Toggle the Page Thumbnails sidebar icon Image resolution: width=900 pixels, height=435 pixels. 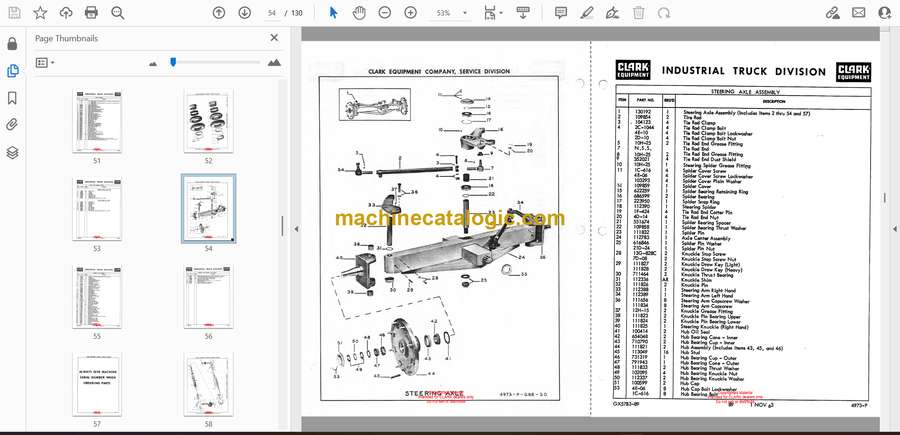[x=12, y=71]
